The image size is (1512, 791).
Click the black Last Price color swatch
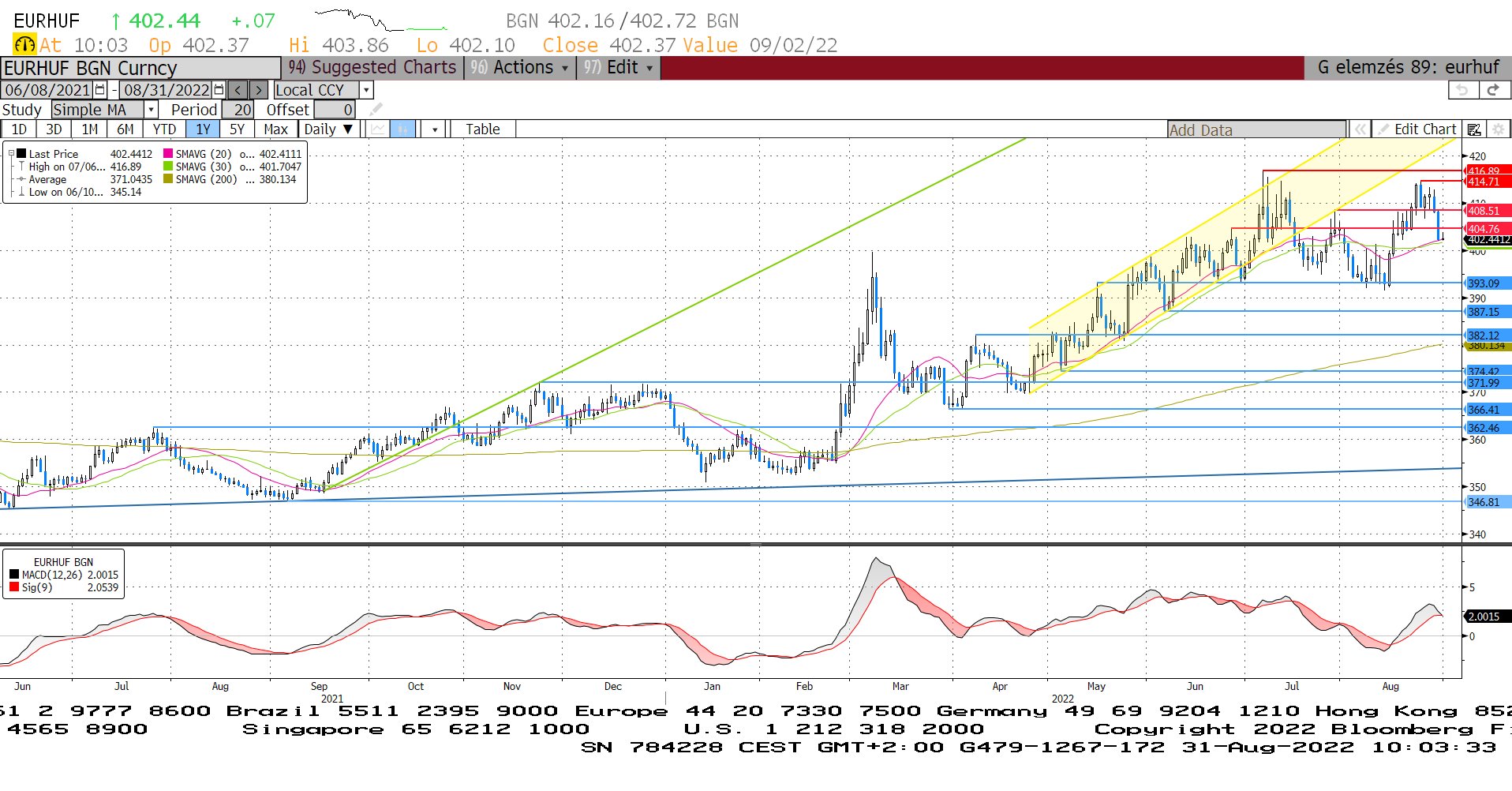[x=21, y=154]
